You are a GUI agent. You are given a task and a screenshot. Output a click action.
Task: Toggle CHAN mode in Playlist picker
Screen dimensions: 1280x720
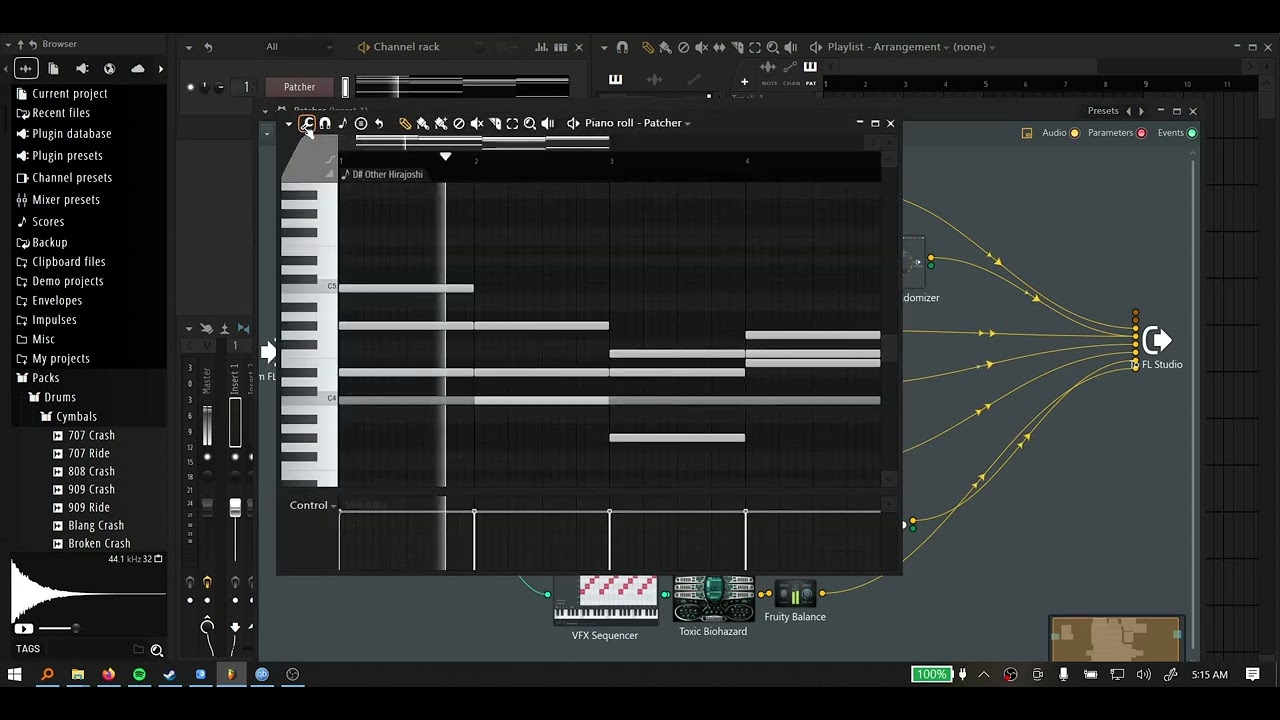coord(791,82)
